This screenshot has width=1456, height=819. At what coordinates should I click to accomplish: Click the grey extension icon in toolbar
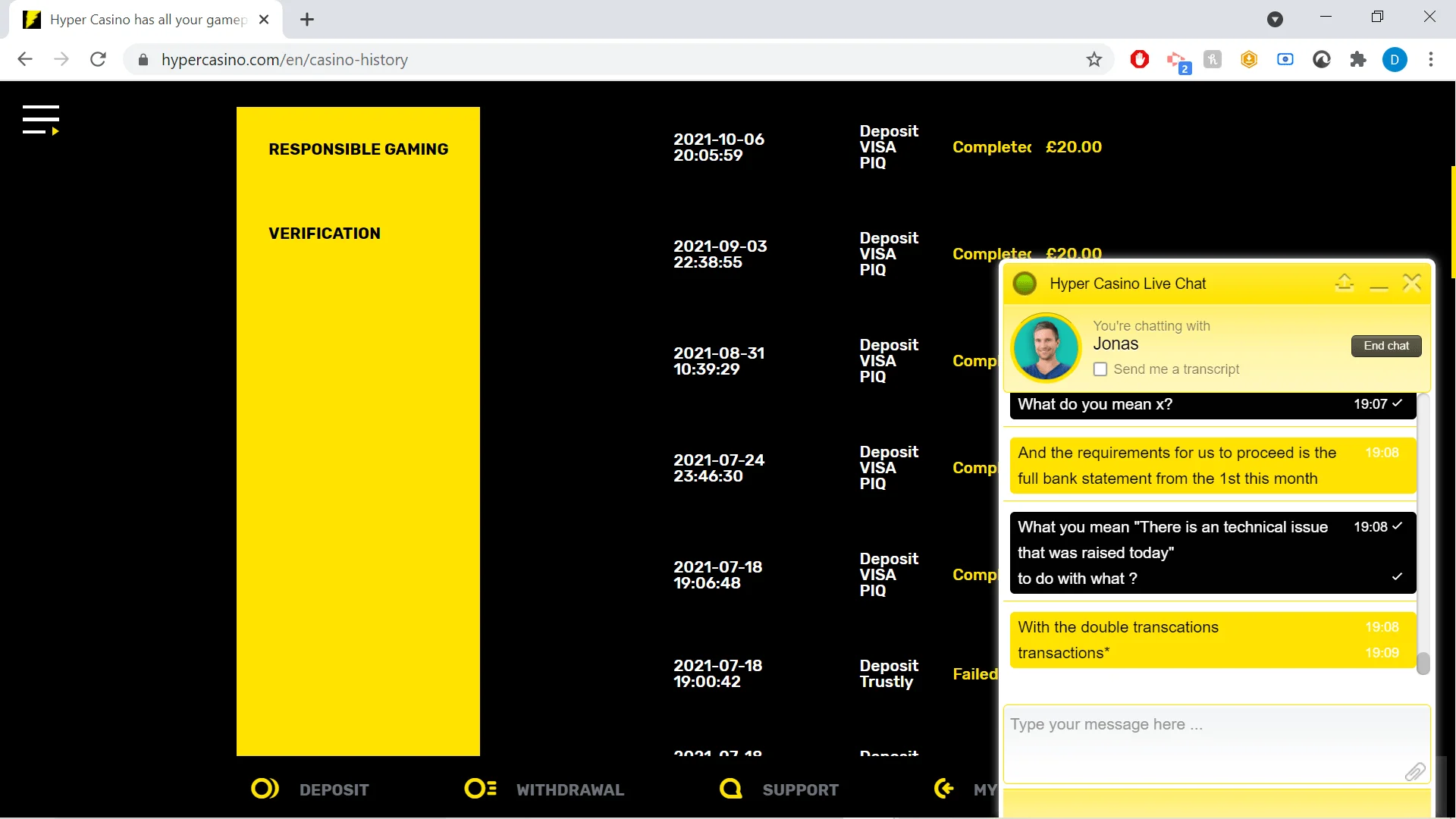pos(1213,59)
